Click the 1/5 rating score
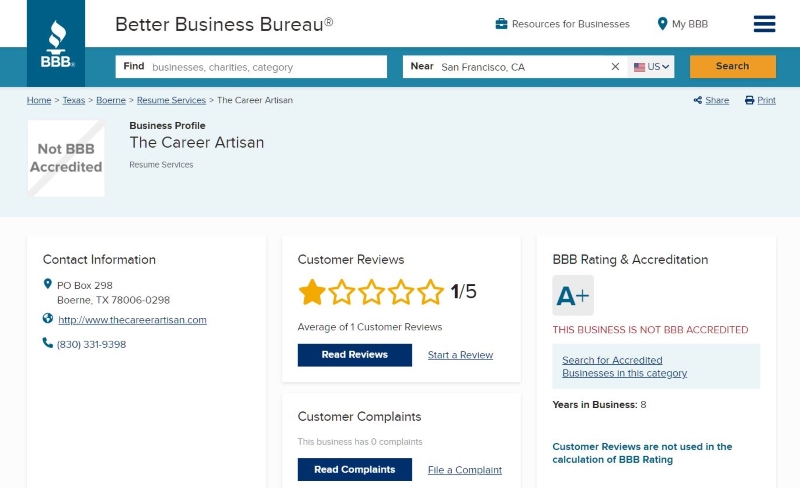The height and width of the screenshot is (488, 800). coord(463,291)
